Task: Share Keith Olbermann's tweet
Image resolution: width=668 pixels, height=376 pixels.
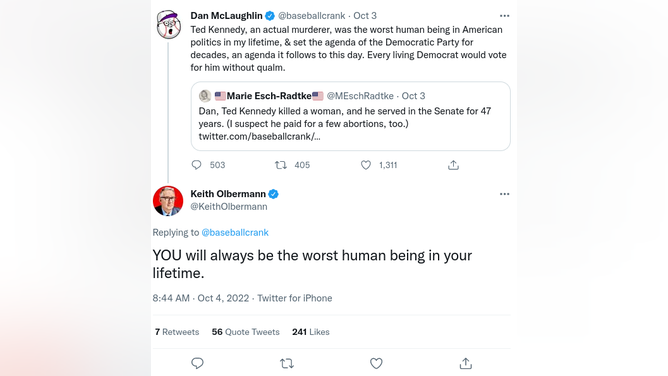Action: coord(466,363)
